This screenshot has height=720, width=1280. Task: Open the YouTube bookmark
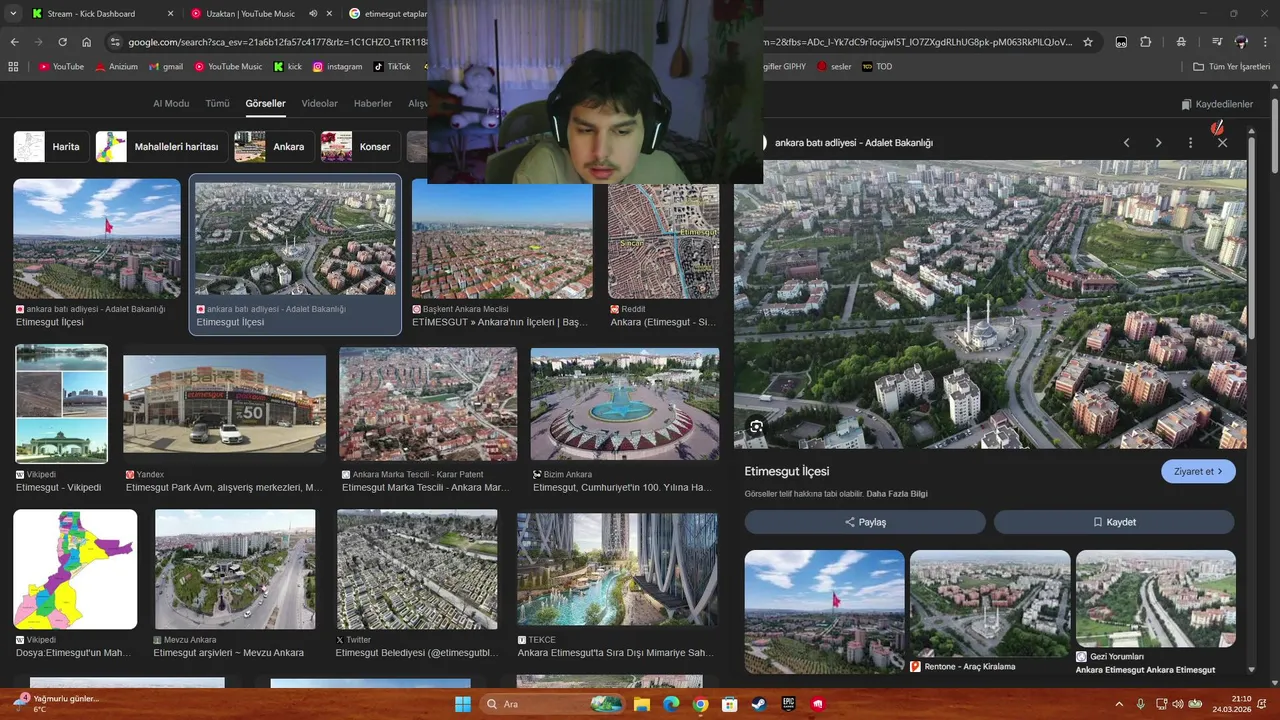tap(62, 67)
